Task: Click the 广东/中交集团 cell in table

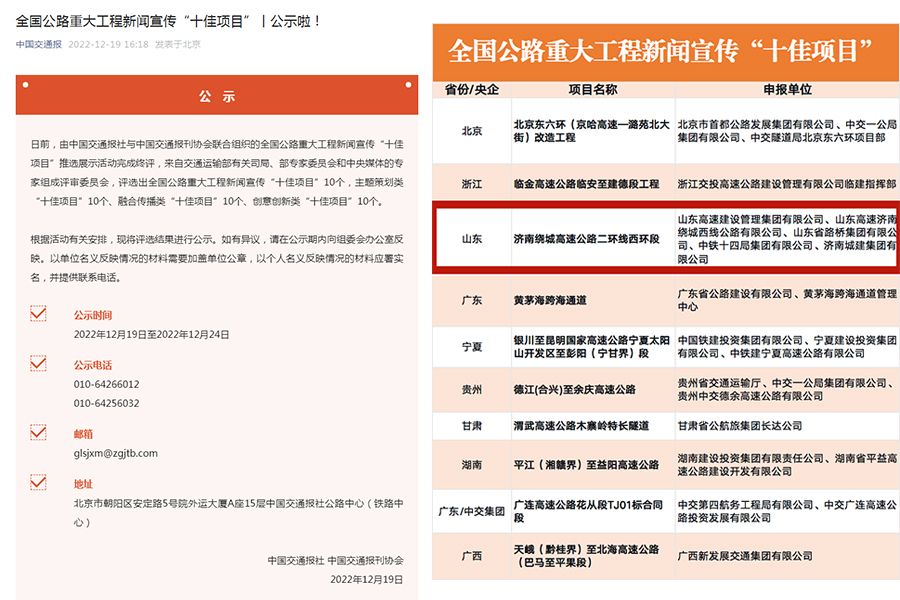Action: 471,512
